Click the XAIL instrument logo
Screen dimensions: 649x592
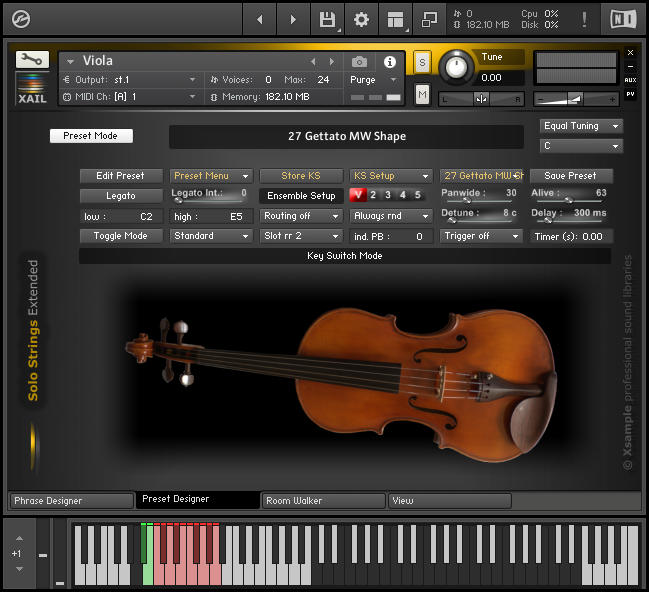click(32, 88)
